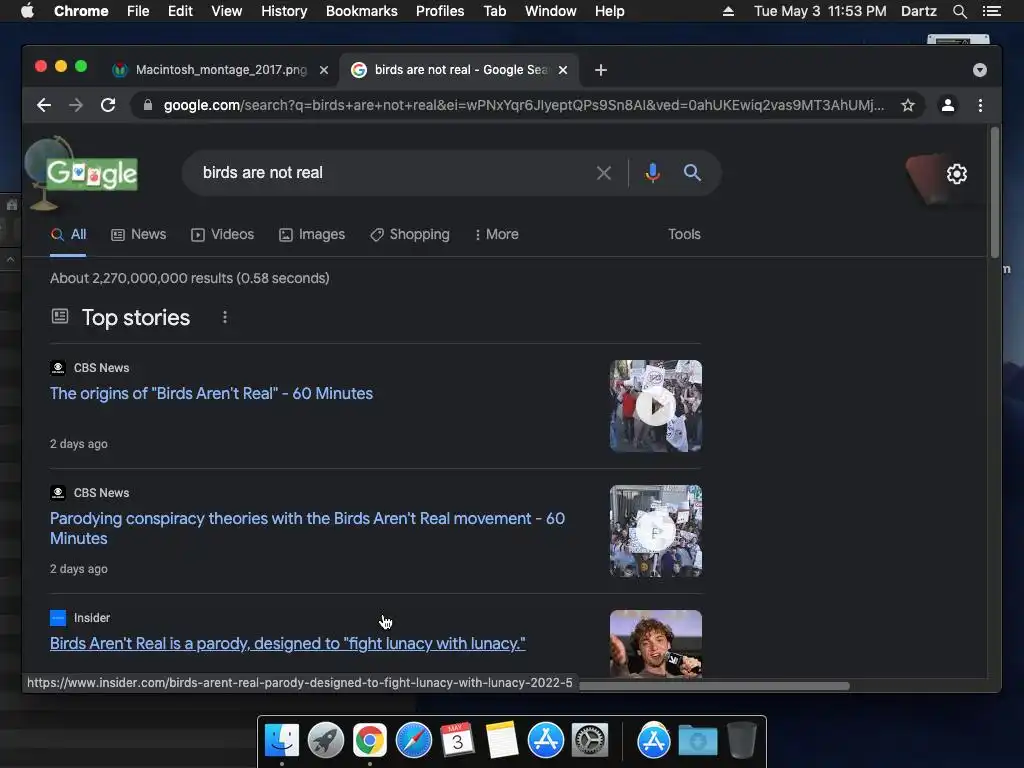The width and height of the screenshot is (1024, 768).
Task: Open Launchpad from the Dock
Action: (x=326, y=741)
